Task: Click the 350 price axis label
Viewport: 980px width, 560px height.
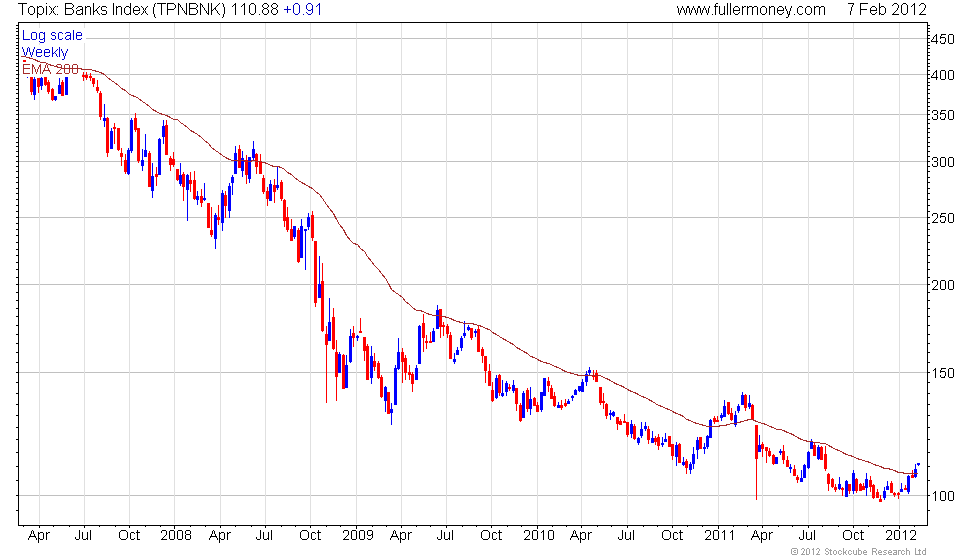Action: pyautogui.click(x=942, y=116)
